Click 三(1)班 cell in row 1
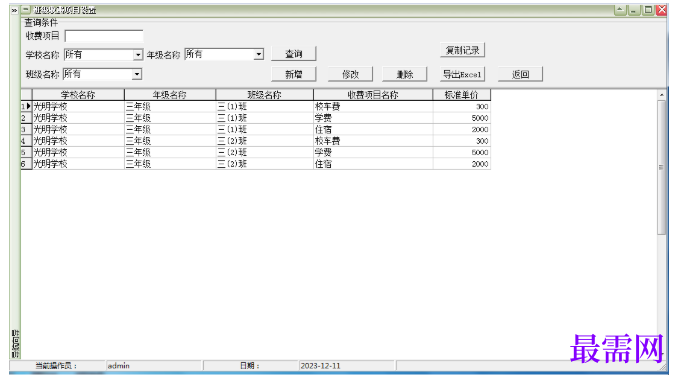The width and height of the screenshot is (682, 380). [x=264, y=106]
